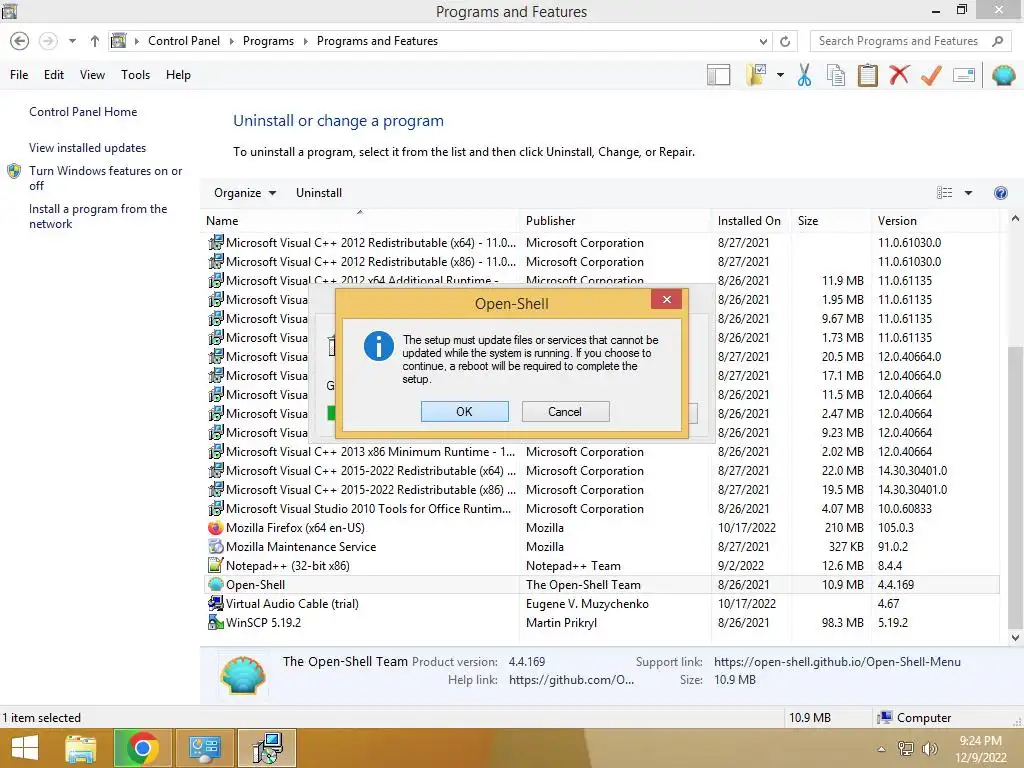This screenshot has width=1024, height=768.
Task: Open the folder options dropdown arrow
Action: [x=780, y=75]
